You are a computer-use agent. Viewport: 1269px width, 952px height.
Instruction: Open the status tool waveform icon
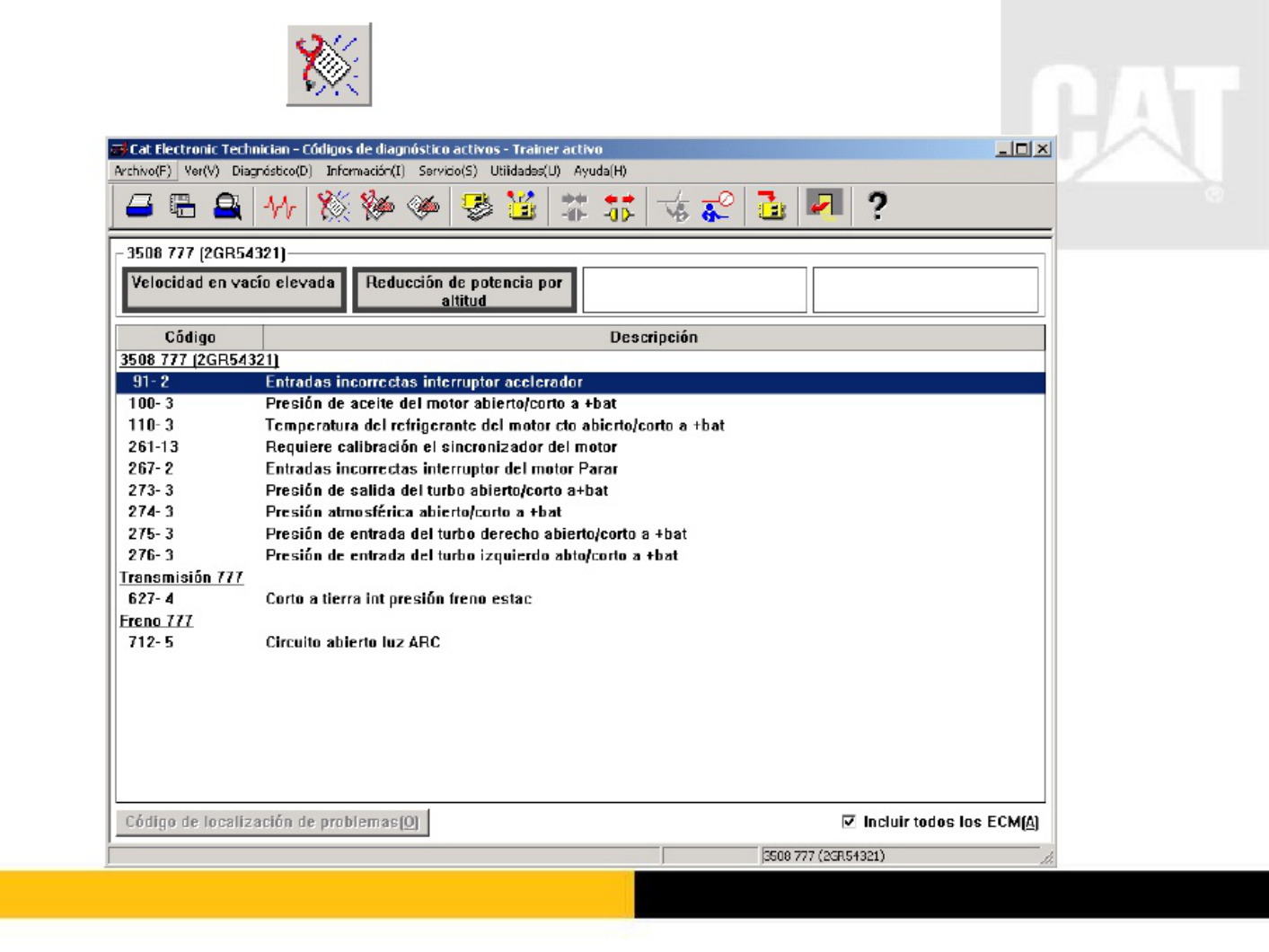[x=280, y=207]
